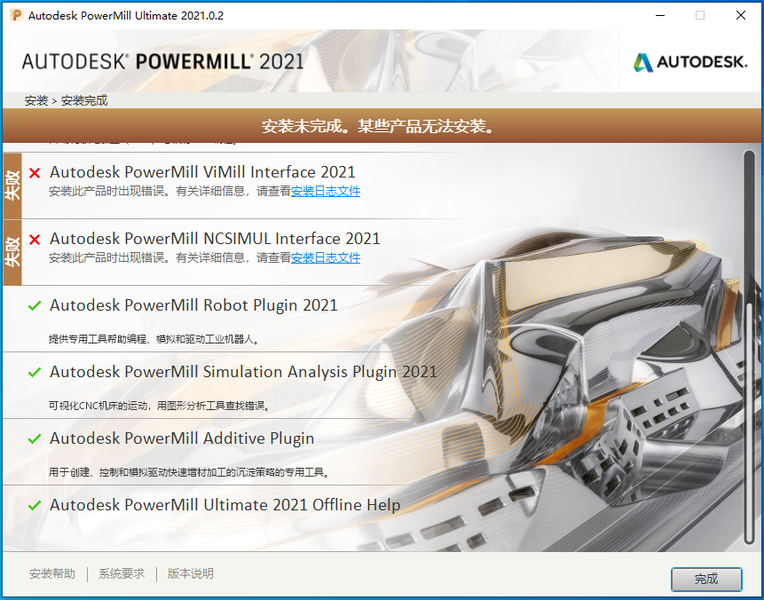
Task: Click the 安装完成 breadcrumb
Action: tap(84, 101)
